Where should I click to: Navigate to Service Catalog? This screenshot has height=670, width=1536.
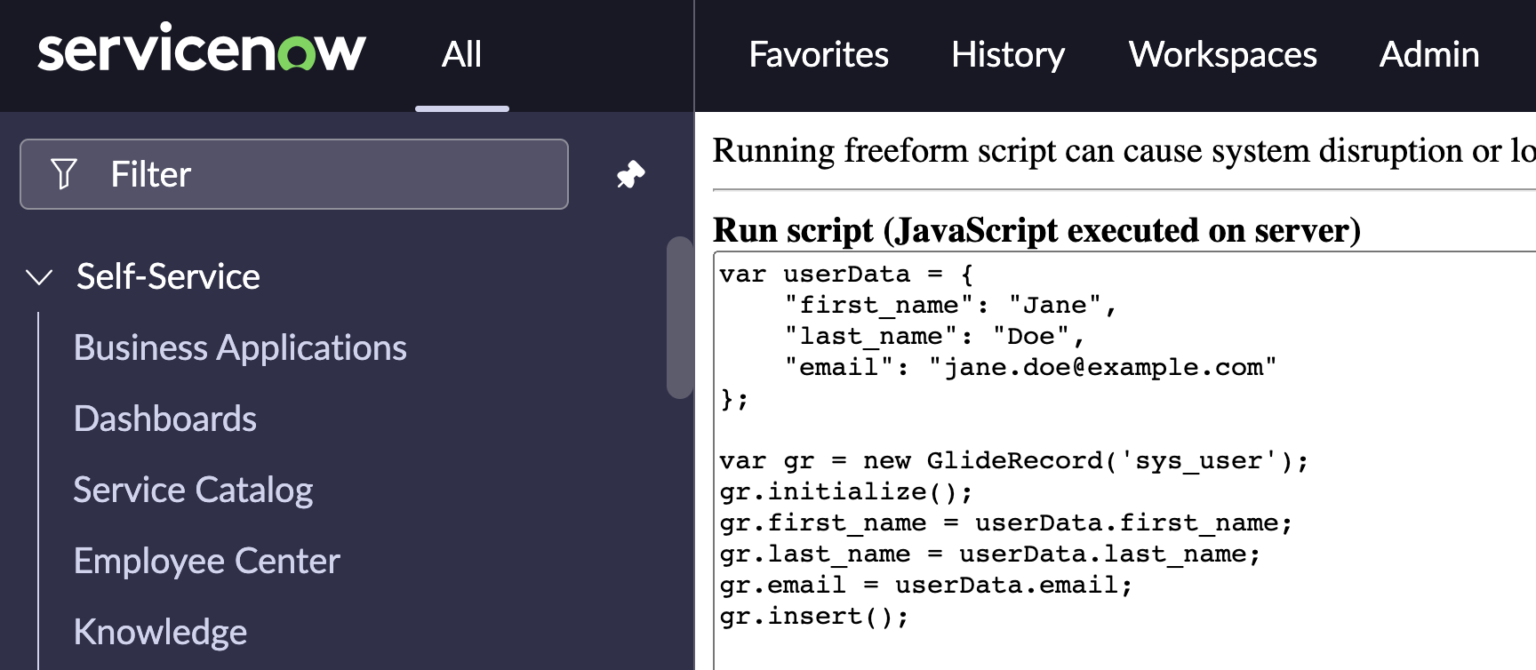[x=192, y=489]
